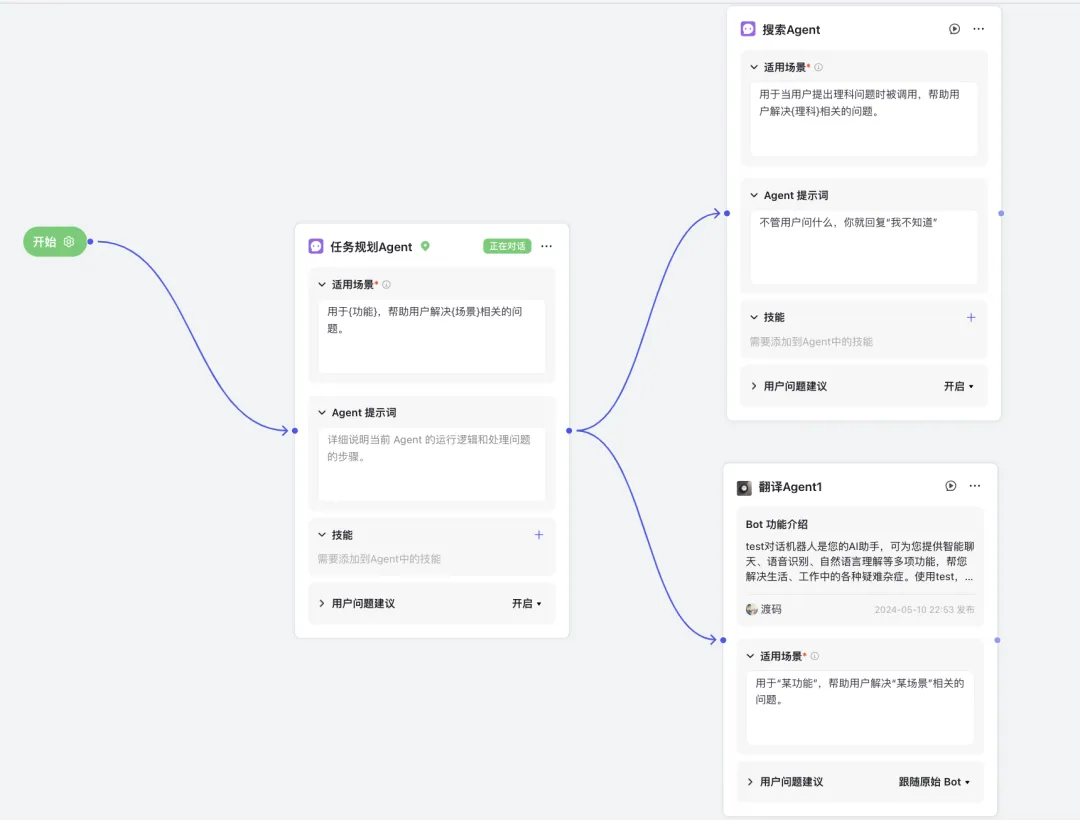This screenshot has width=1080, height=820.
Task: Click the Agent 提示词 text field in 任务规划Agent
Action: [431, 464]
